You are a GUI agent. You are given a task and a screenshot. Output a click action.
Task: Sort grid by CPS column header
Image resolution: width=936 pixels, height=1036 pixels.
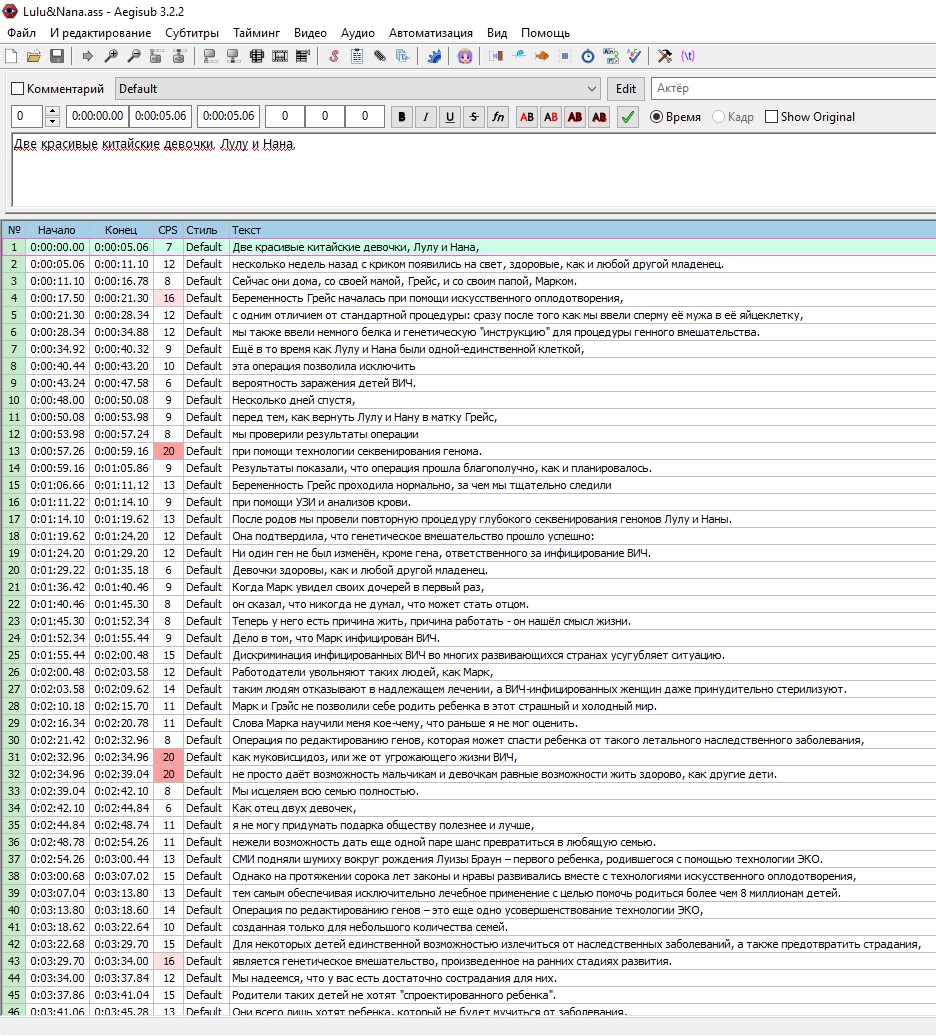pyautogui.click(x=168, y=230)
